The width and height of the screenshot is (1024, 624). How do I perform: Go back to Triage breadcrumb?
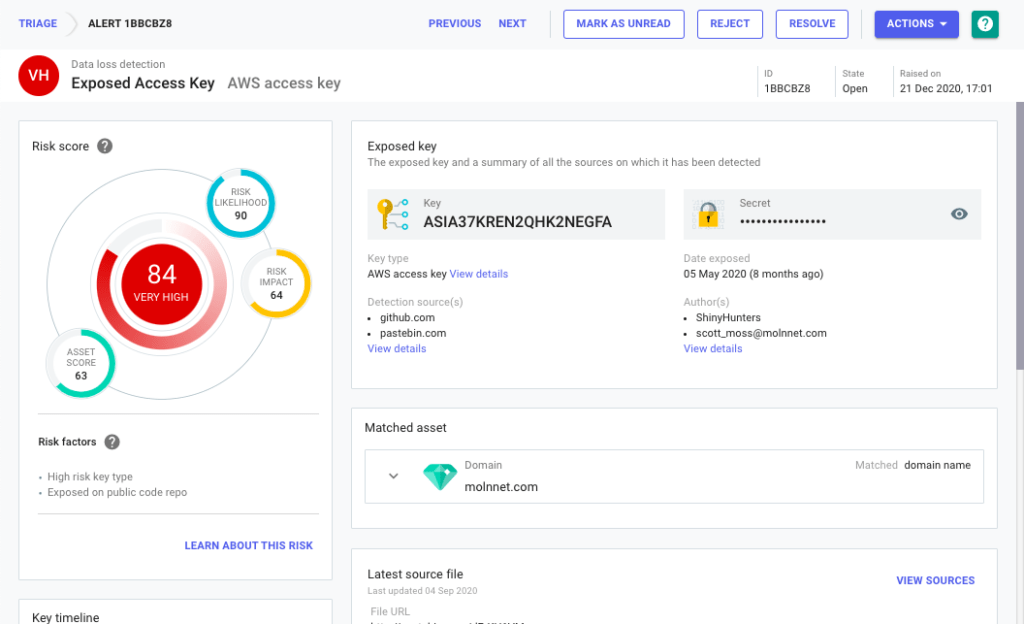tap(38, 23)
